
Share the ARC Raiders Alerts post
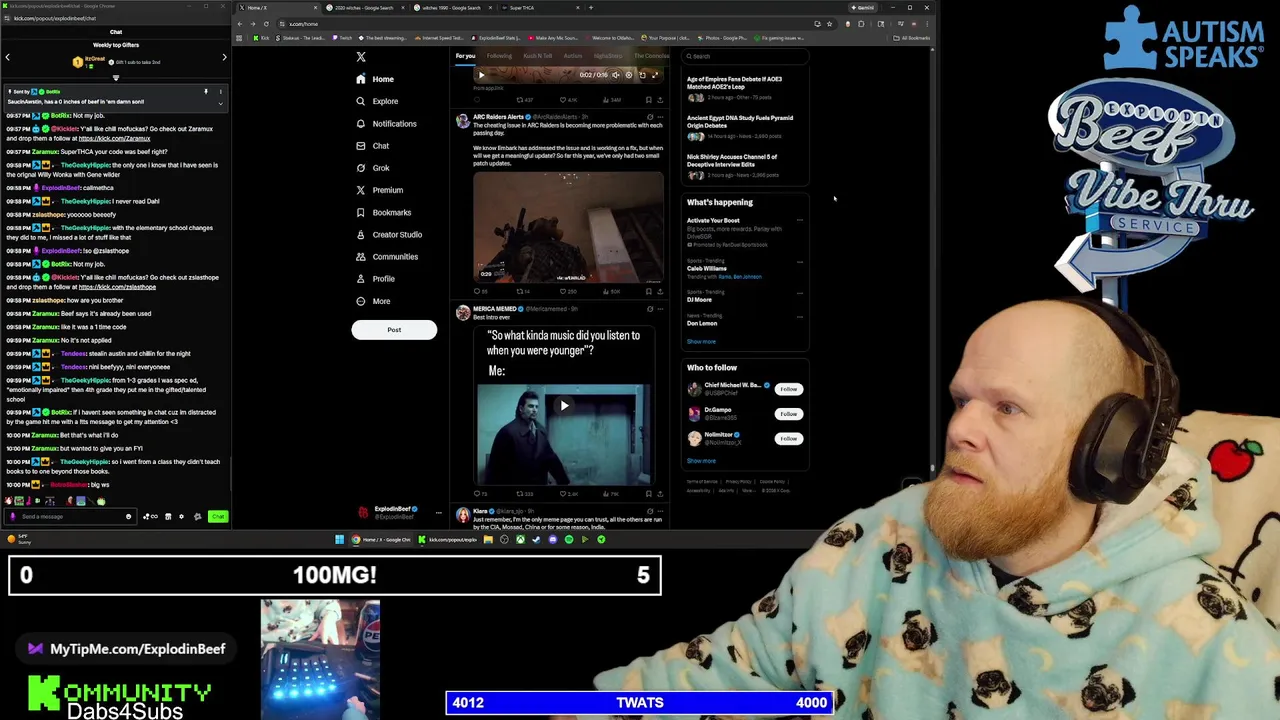click(659, 291)
